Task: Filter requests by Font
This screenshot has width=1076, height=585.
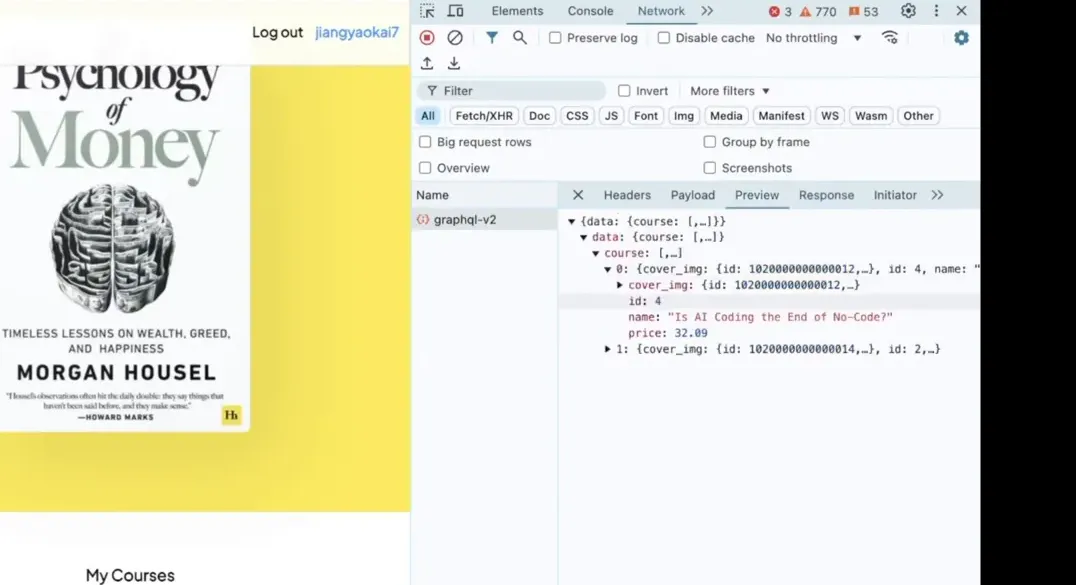Action: (x=645, y=116)
